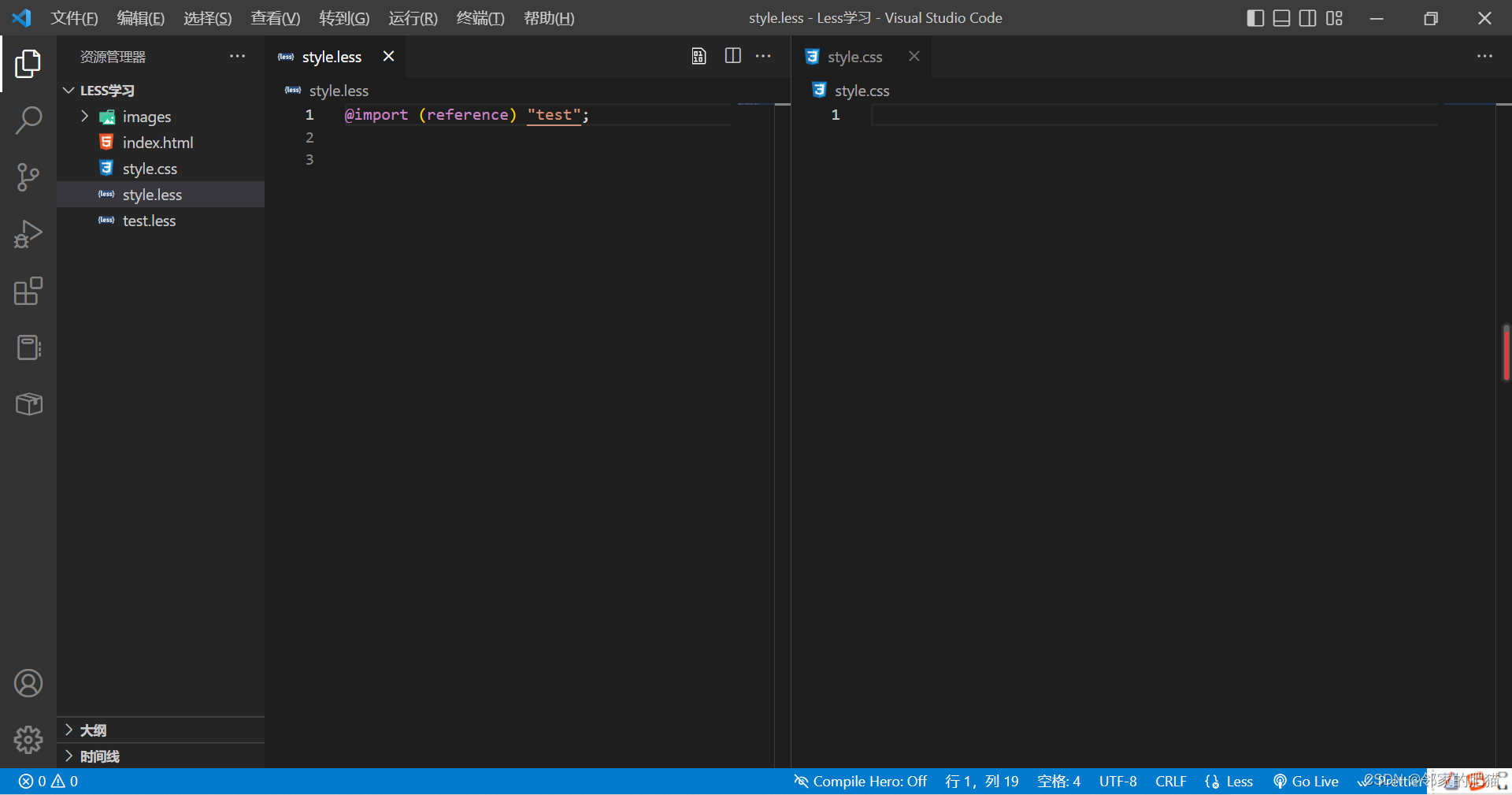Open the 编辑(E) menu
The width and height of the screenshot is (1512, 795).
140,18
